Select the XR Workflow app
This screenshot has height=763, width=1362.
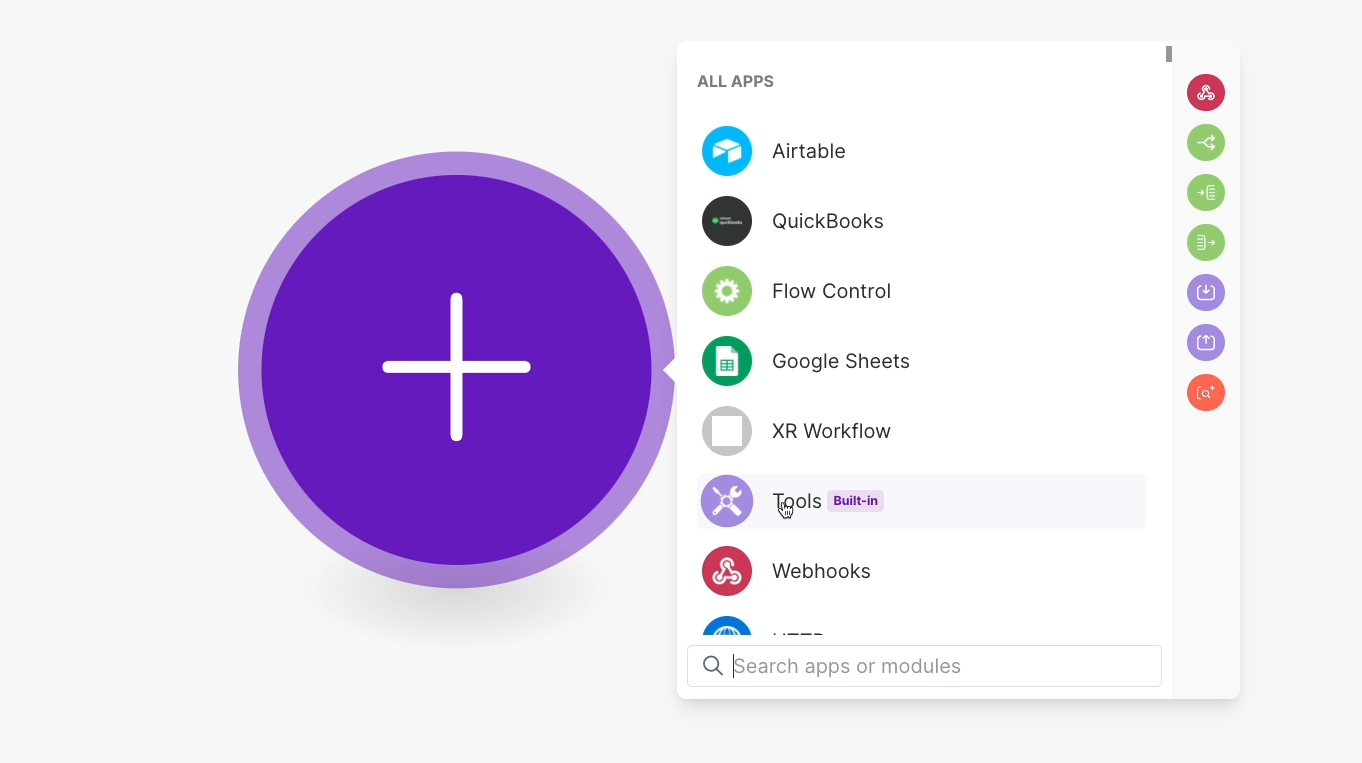[x=921, y=431]
